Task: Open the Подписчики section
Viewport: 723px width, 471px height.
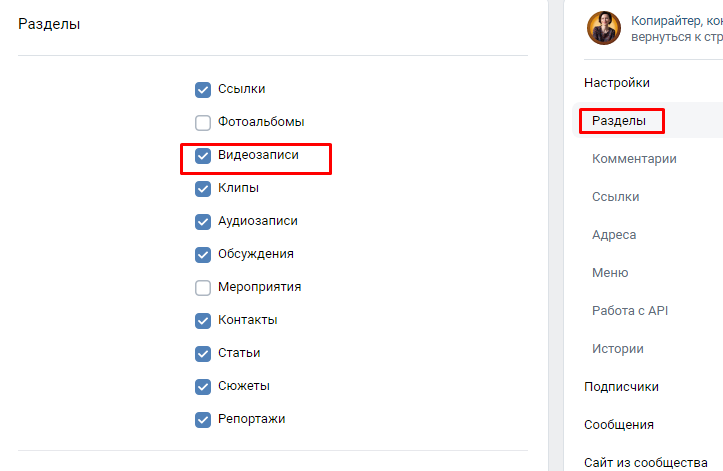Action: coord(621,387)
